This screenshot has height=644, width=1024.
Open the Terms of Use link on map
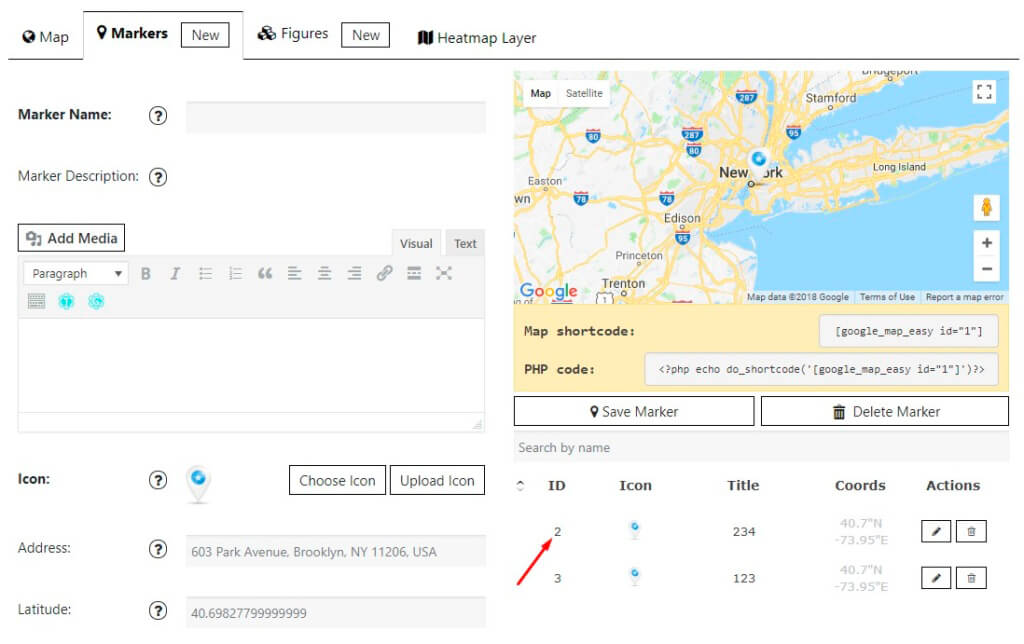coord(887,297)
